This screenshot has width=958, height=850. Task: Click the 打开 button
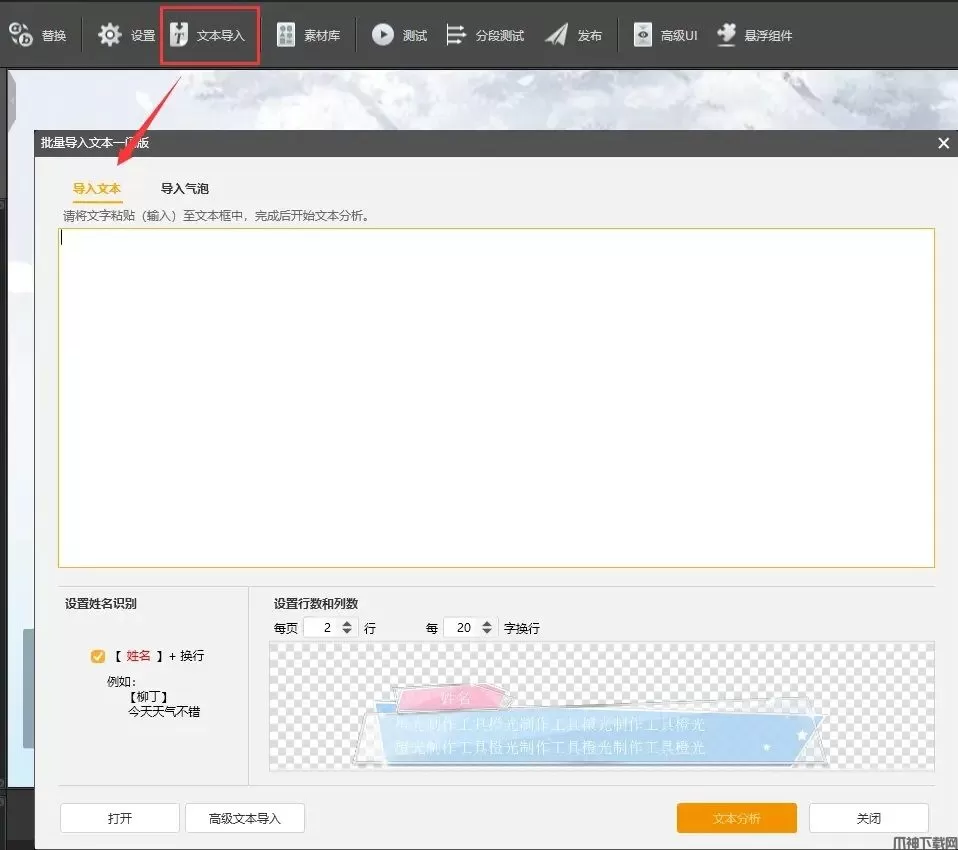[x=120, y=818]
